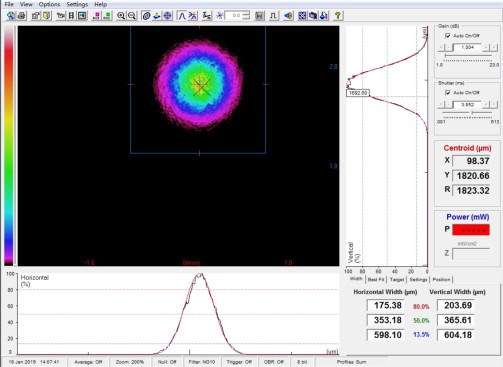
Task: Switch to the Best Fit tab
Action: pos(376,279)
